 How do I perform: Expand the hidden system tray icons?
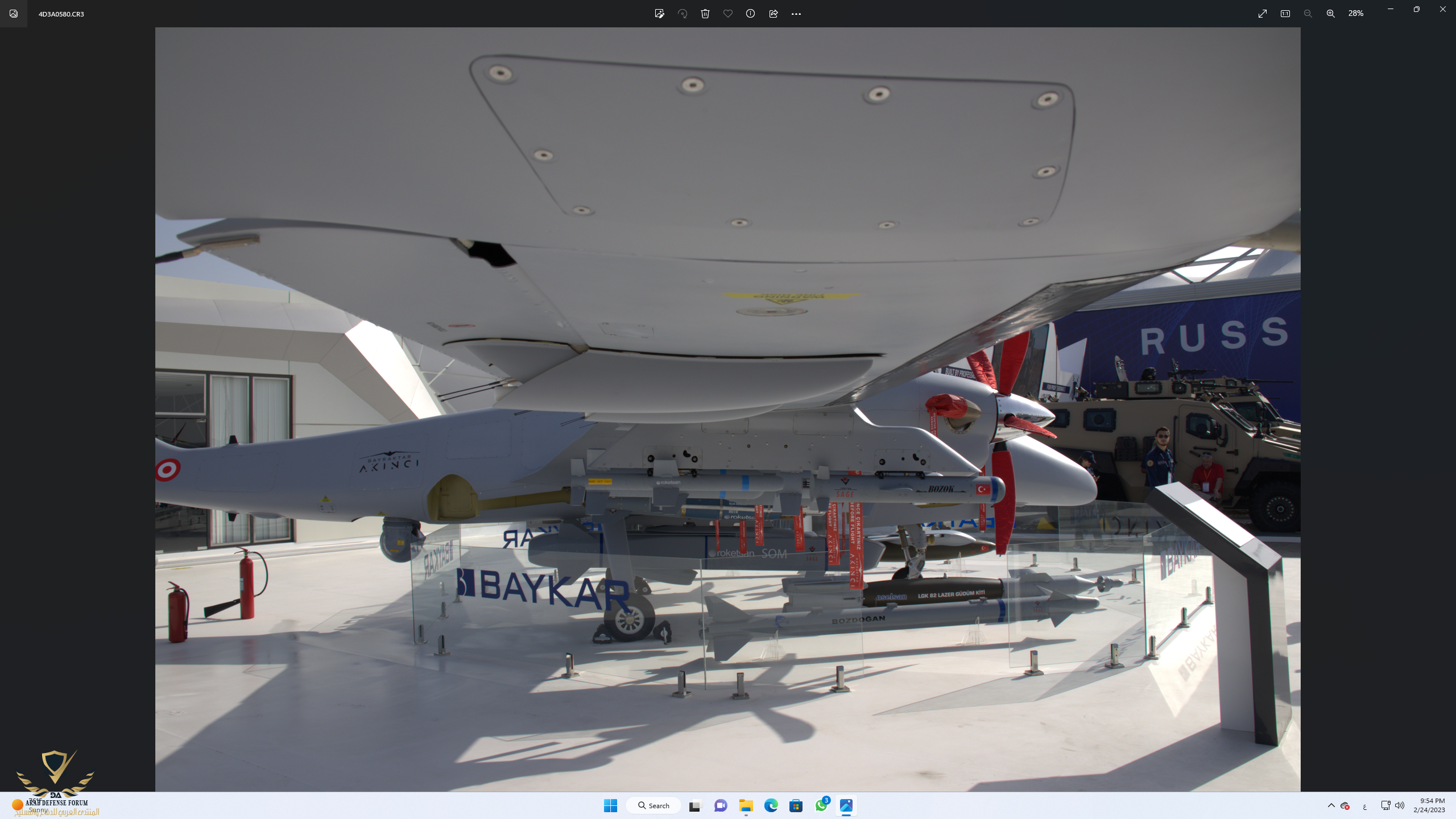point(1331,805)
